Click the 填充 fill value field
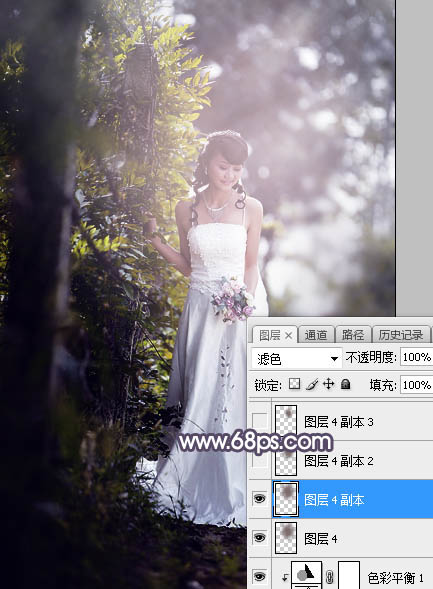The image size is (433, 589). click(416, 384)
